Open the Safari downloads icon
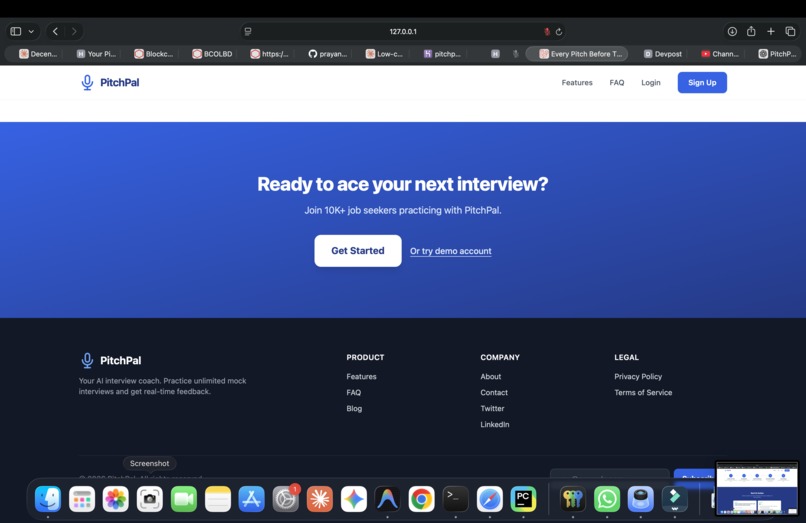The image size is (806, 523). 732,31
